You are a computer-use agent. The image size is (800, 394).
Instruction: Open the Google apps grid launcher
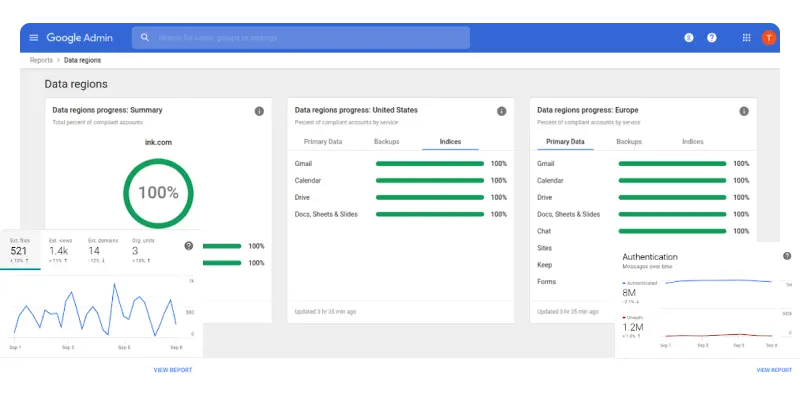pyautogui.click(x=746, y=37)
